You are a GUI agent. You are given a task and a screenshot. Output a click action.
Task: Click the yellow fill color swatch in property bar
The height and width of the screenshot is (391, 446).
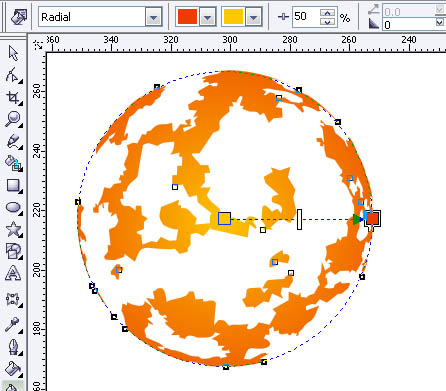pyautogui.click(x=234, y=17)
